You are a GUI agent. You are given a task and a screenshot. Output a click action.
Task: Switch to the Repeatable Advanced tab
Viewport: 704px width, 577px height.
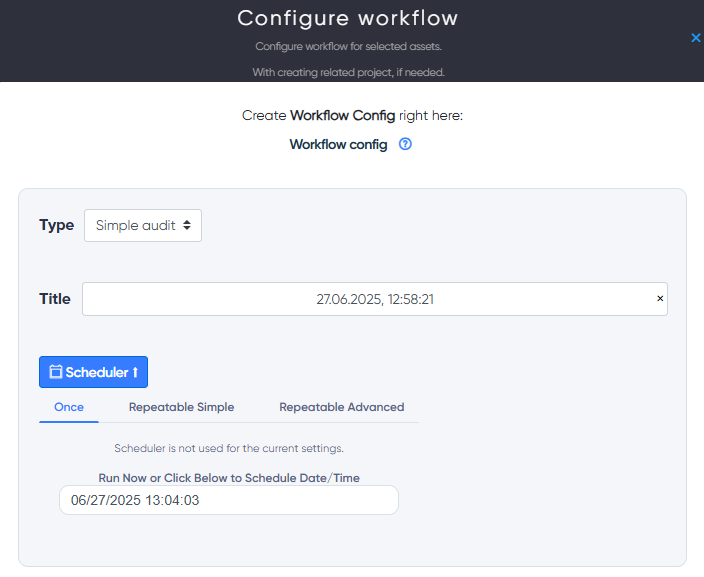tap(342, 407)
